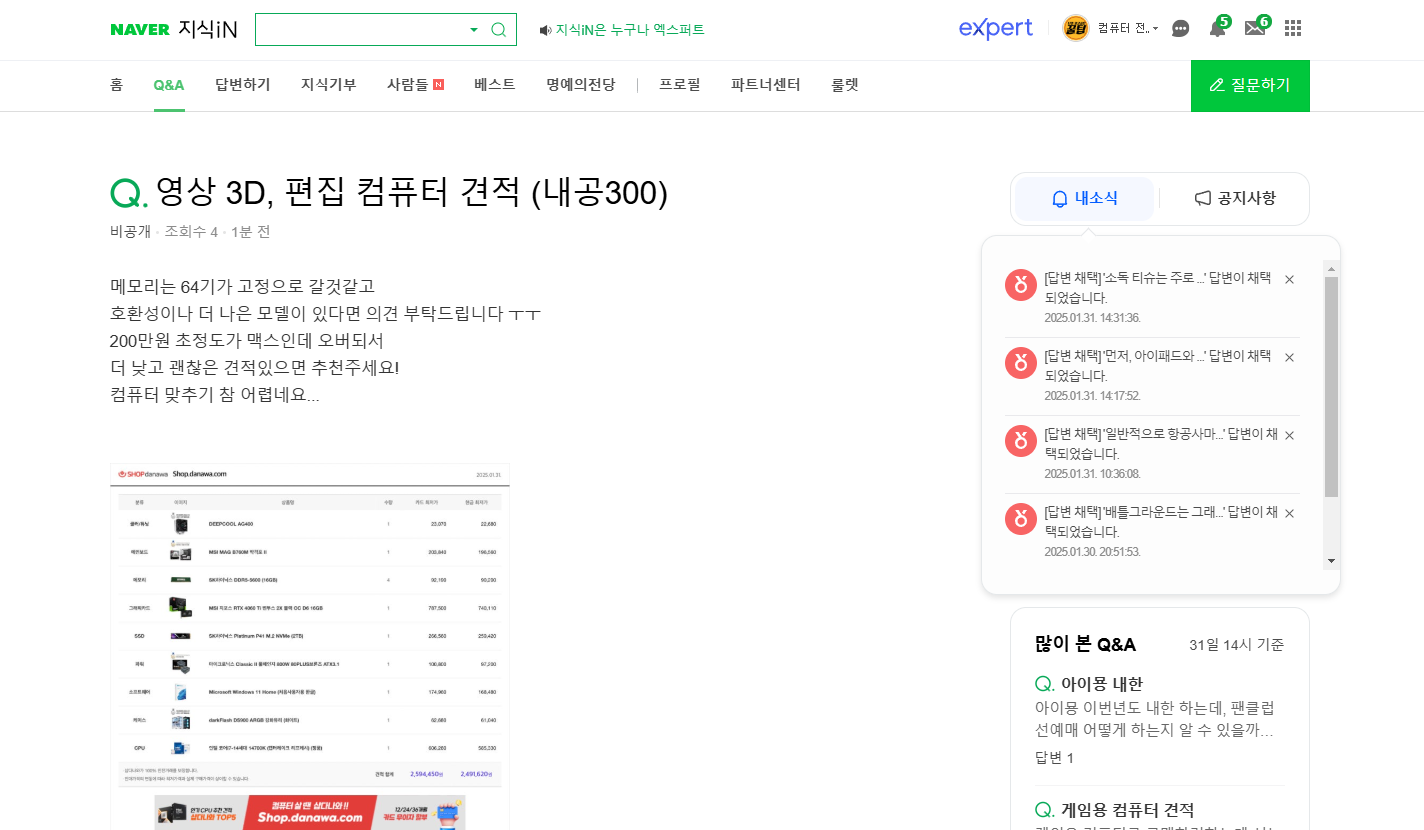Click the red icon beside '일반적으로 항공사마' notification
1424x830 pixels.
1021,441
